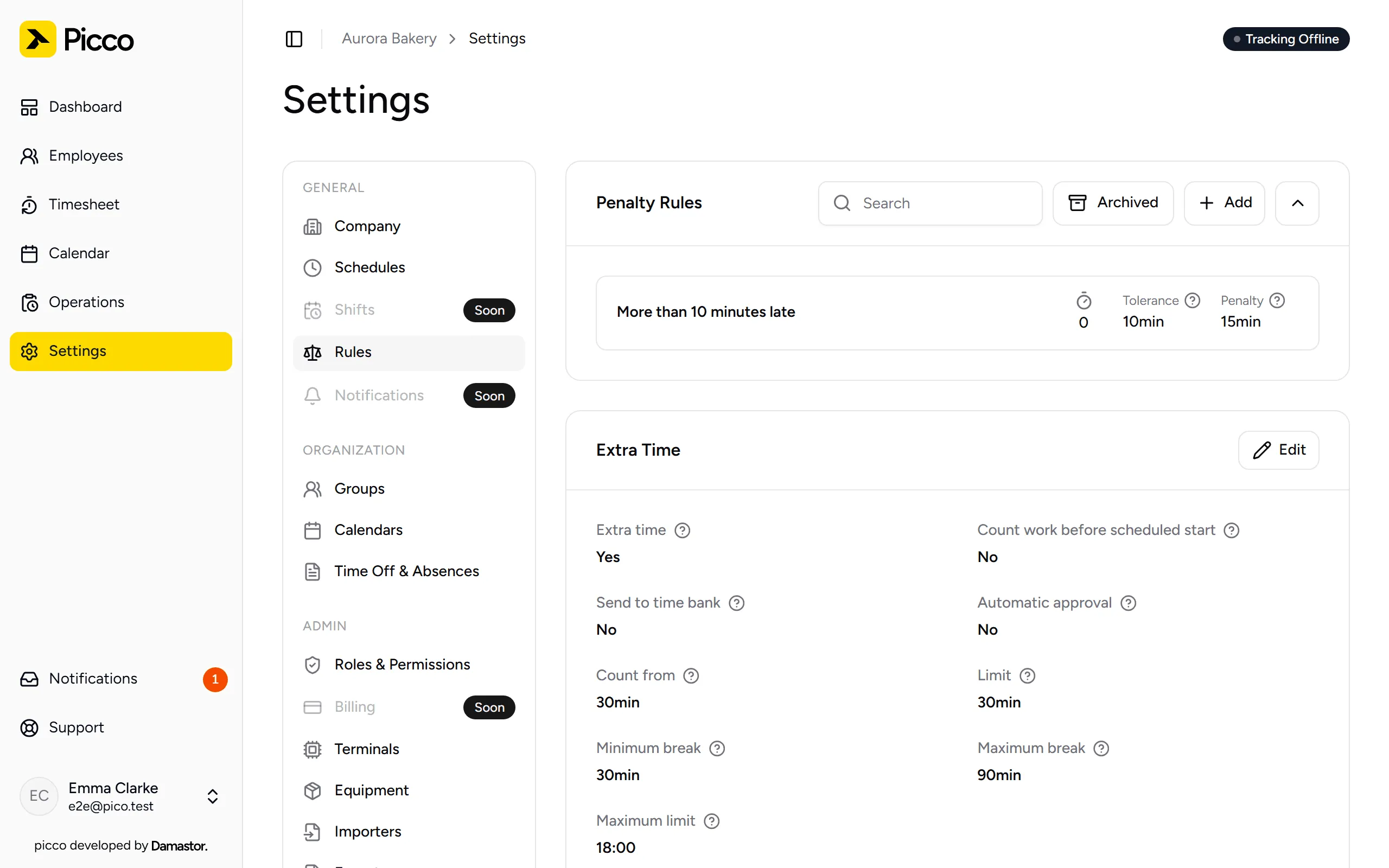1389x868 pixels.
Task: Click the Extra time help icon
Action: tap(682, 531)
